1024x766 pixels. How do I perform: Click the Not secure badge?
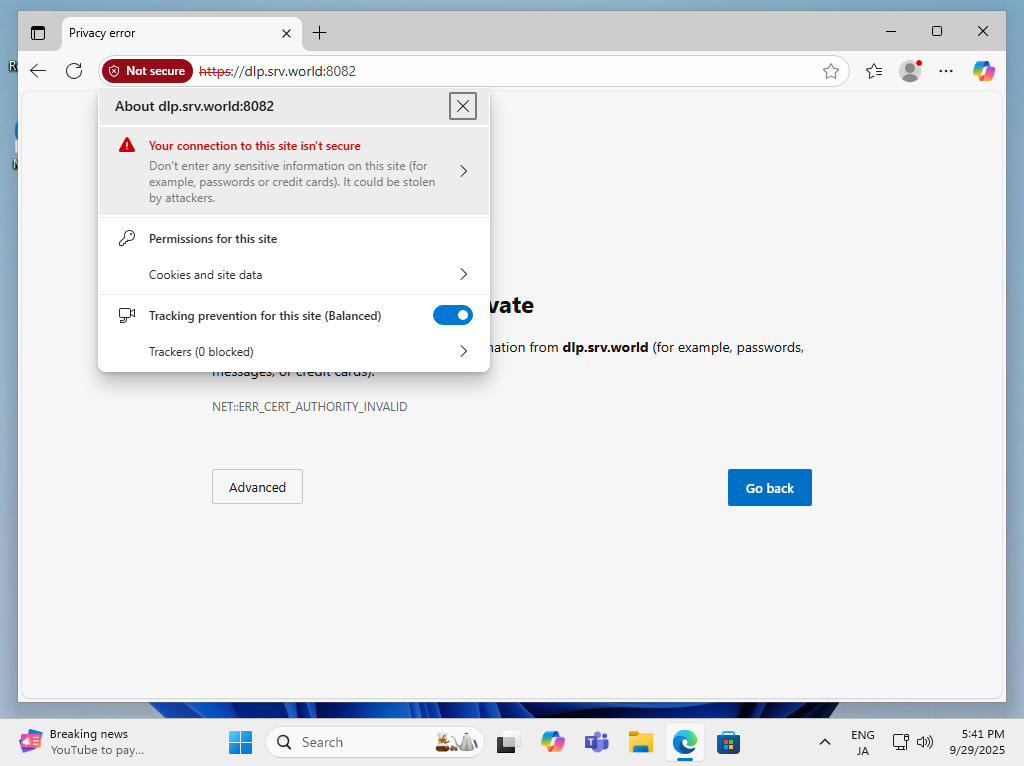146,71
